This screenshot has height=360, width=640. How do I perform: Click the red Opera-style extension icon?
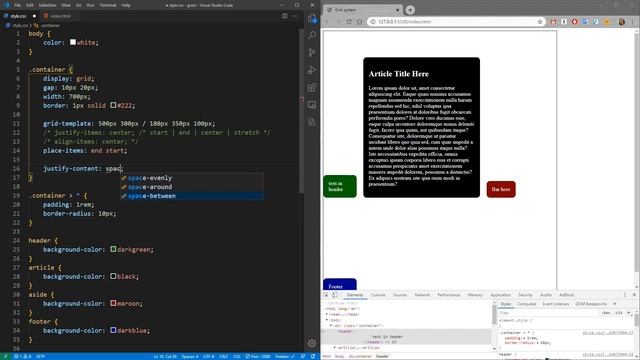574,22
